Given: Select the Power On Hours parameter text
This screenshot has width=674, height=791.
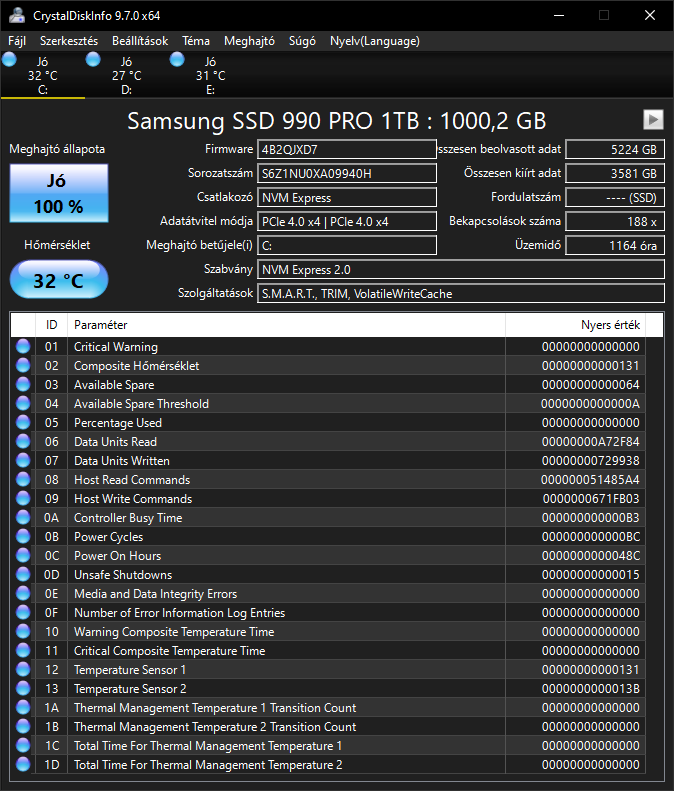Looking at the screenshot, I should coord(118,555).
